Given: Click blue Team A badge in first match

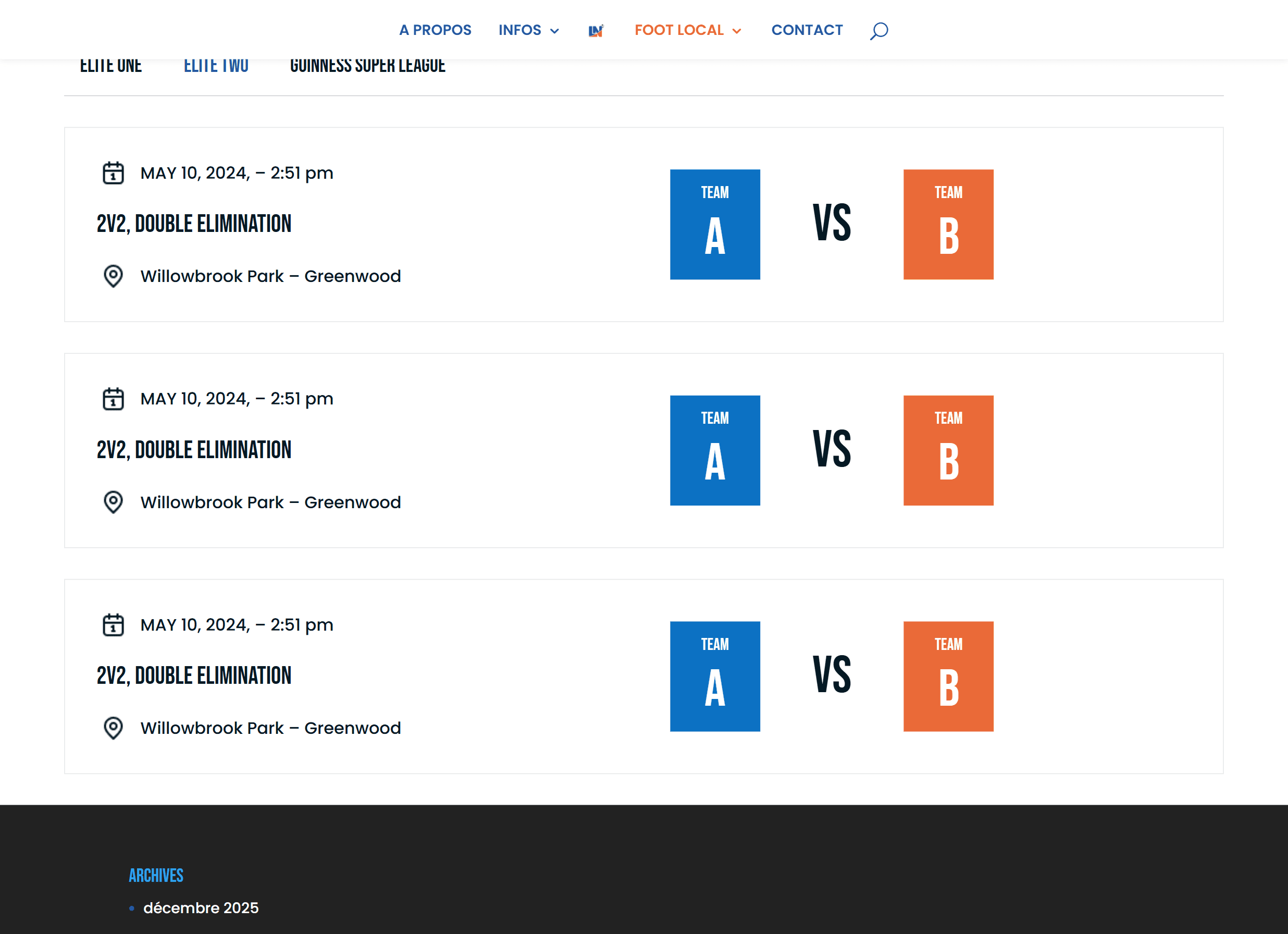Looking at the screenshot, I should tap(714, 225).
